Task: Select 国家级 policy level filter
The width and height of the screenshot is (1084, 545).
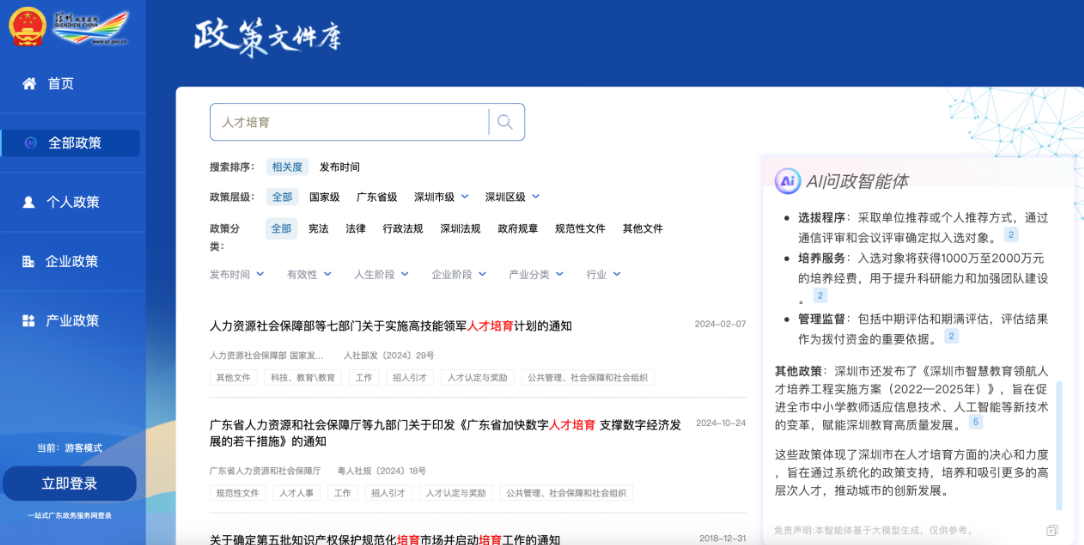Action: (324, 197)
